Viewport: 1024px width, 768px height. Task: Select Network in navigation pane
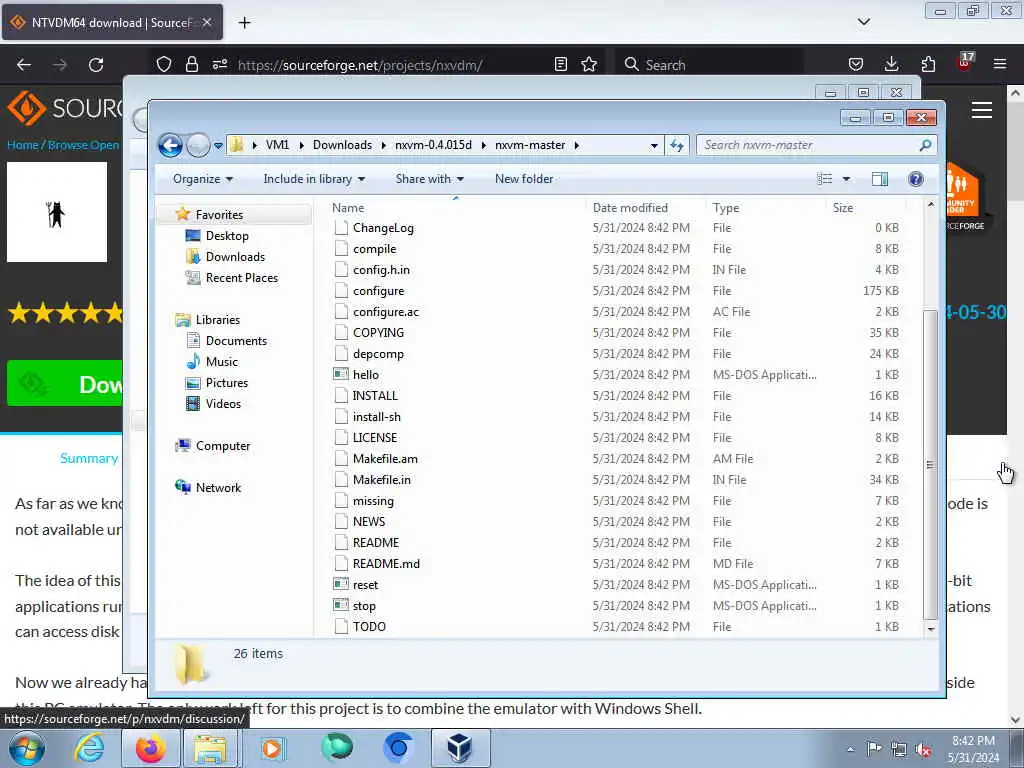[x=217, y=488]
